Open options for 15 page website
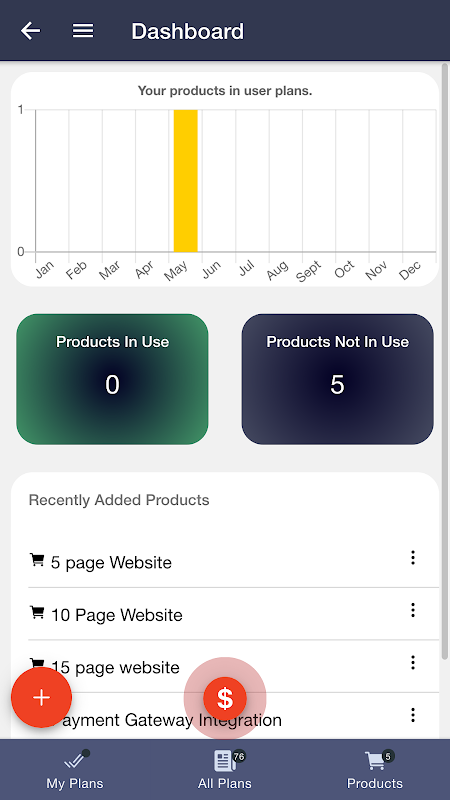This screenshot has width=450, height=800. tap(413, 662)
